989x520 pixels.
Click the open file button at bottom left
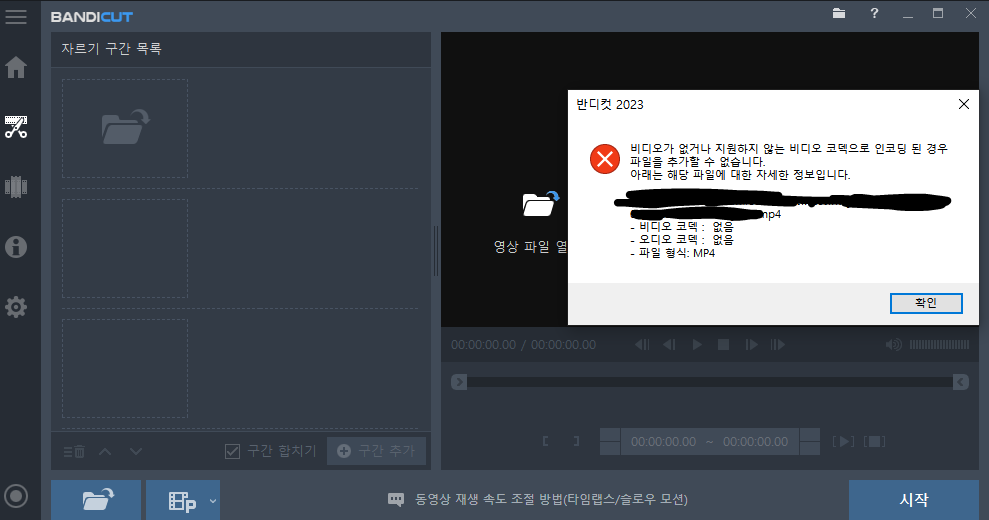[x=97, y=500]
